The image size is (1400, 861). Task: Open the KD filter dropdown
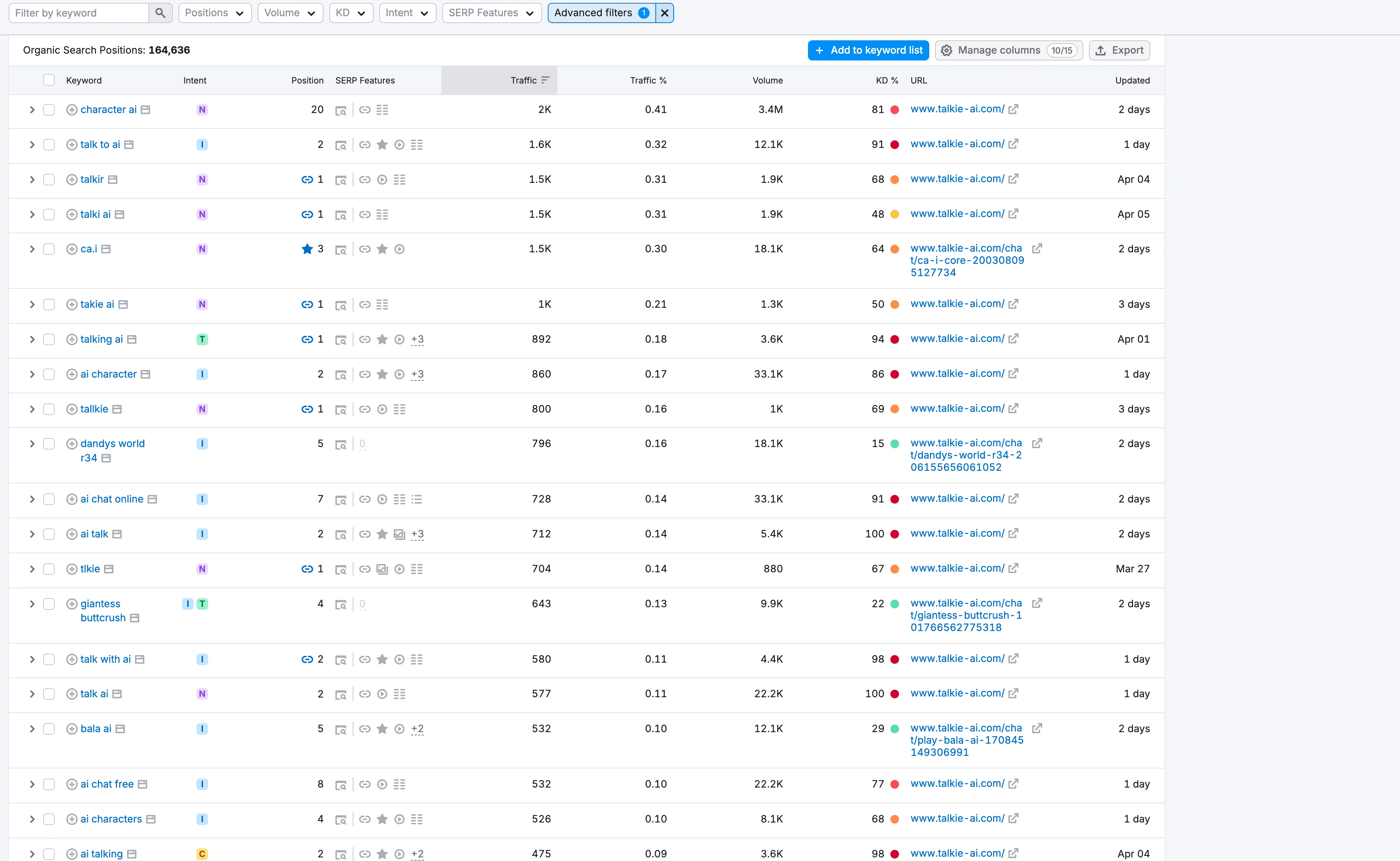tap(351, 13)
